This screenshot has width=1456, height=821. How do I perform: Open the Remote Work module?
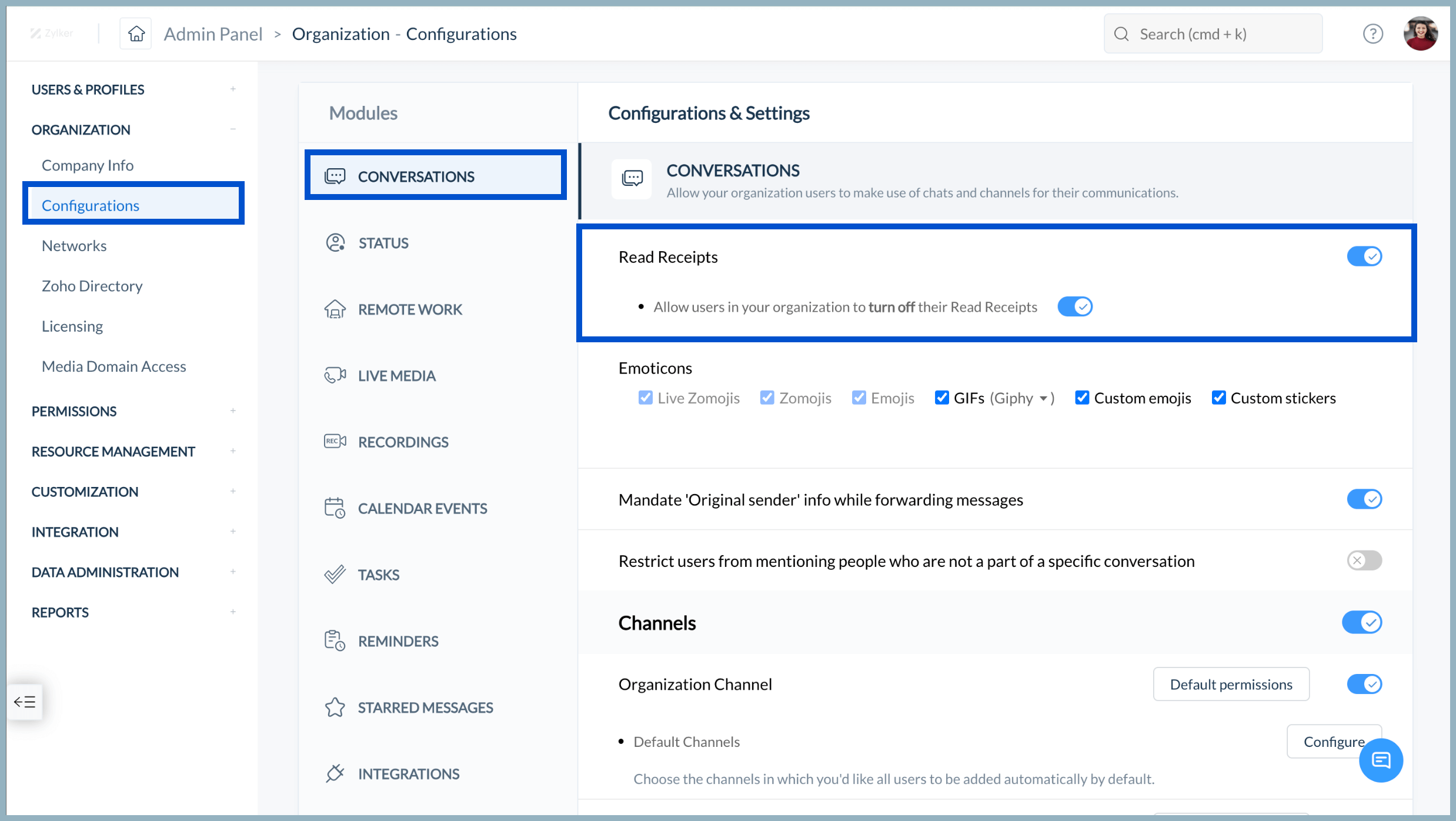tap(410, 309)
